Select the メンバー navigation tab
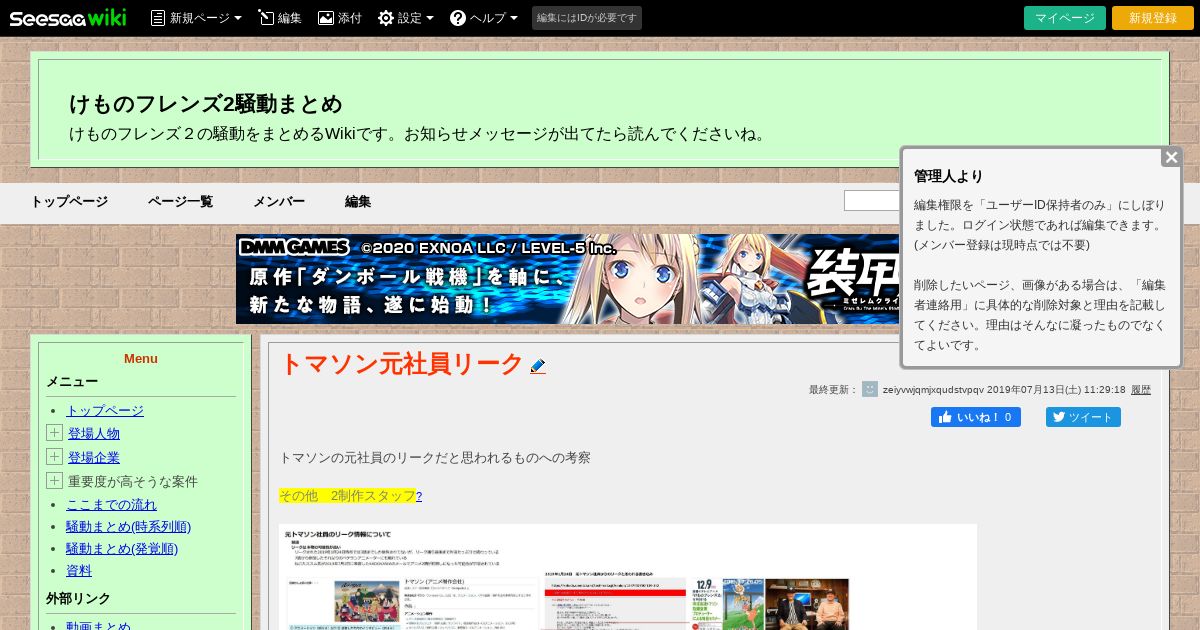This screenshot has width=1200, height=630. point(279,201)
